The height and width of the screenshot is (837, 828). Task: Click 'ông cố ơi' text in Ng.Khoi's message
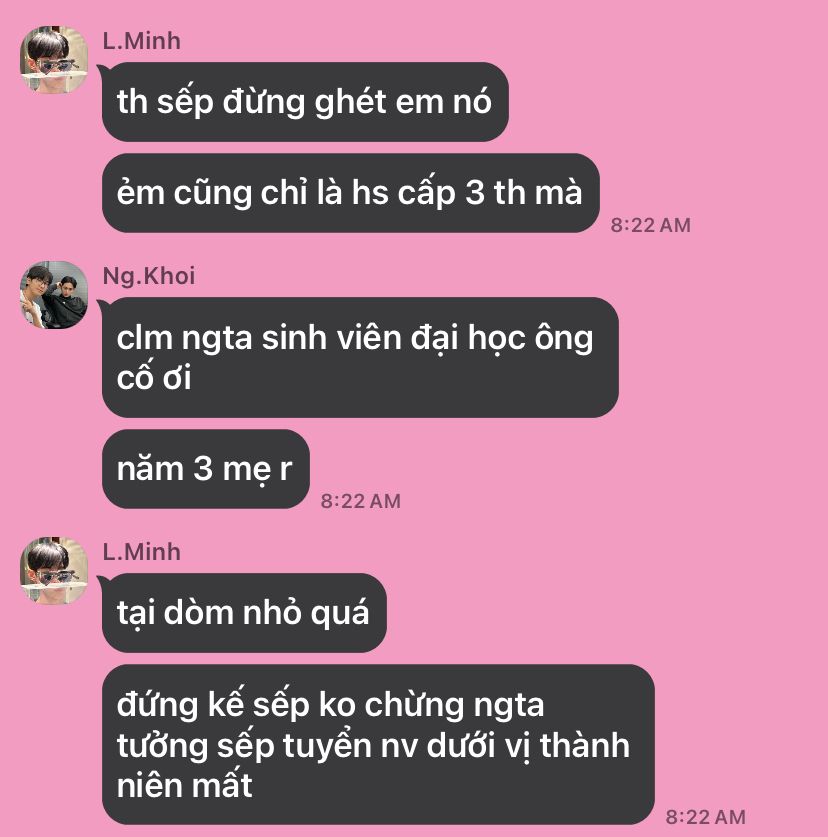354,357
